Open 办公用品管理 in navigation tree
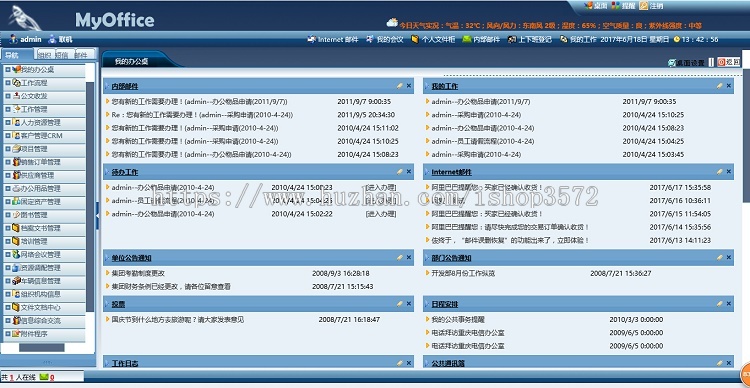Image resolution: width=750 pixels, height=388 pixels. pos(41,188)
